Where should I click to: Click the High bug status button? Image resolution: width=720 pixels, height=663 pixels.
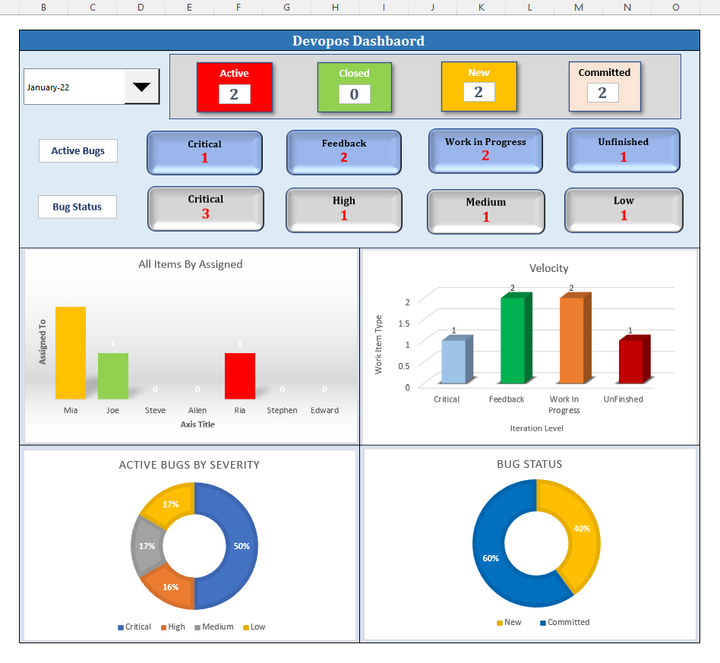click(x=344, y=208)
